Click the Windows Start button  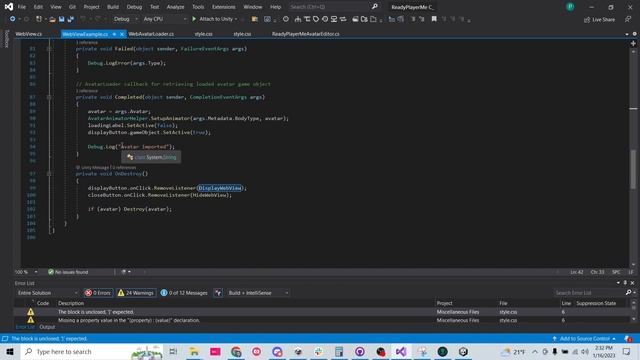(x=10, y=351)
